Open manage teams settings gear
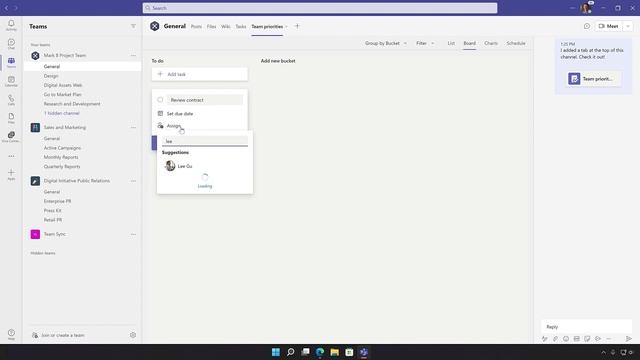The height and width of the screenshot is (360, 640). [x=133, y=335]
